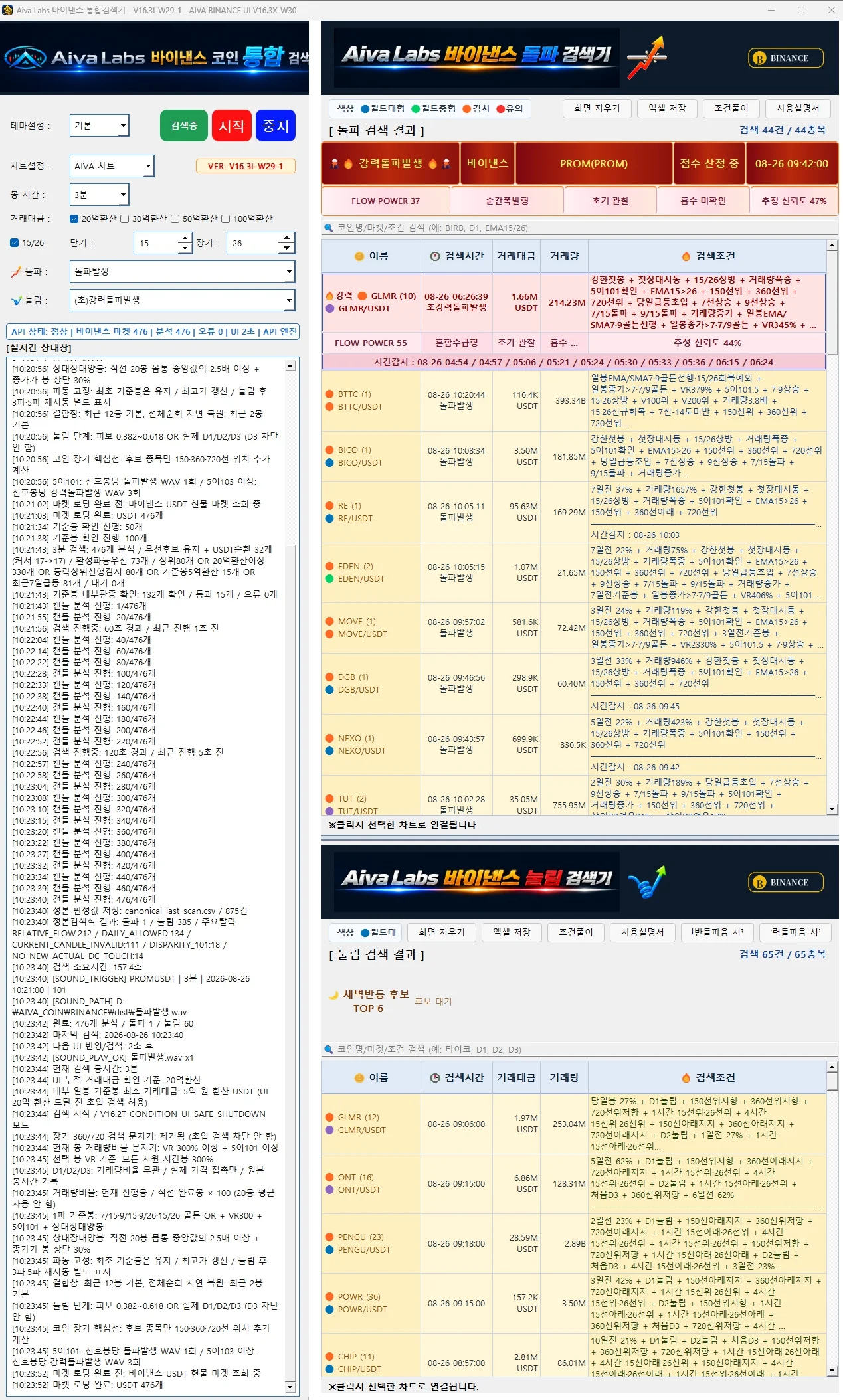Decrease the 단기 value with down arrow
The image size is (843, 1400).
click(x=185, y=248)
